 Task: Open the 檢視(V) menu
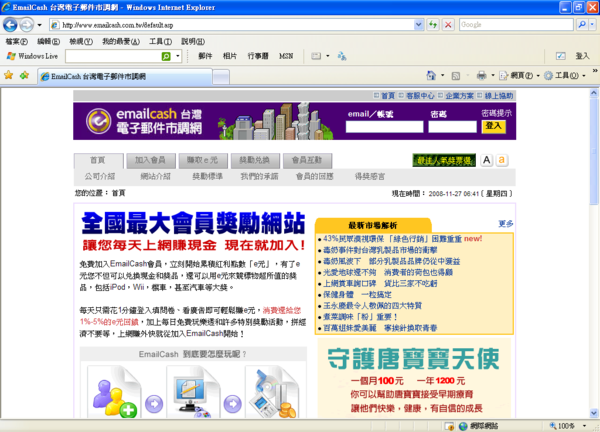pyautogui.click(x=81, y=41)
